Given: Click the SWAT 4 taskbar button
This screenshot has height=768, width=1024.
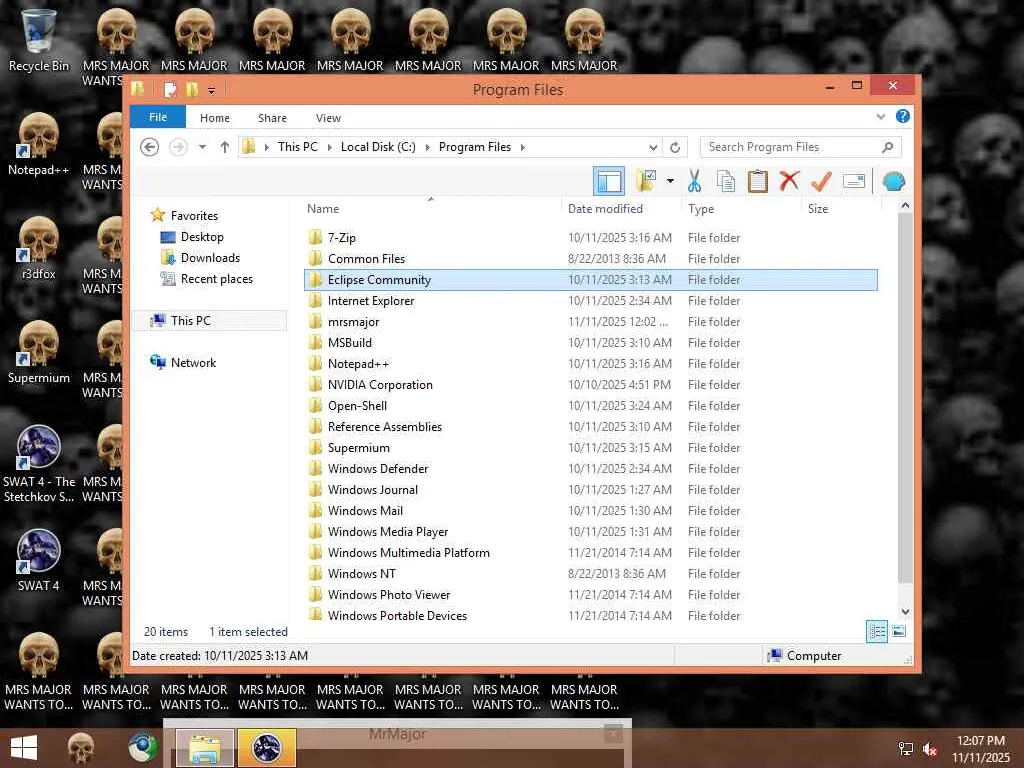Looking at the screenshot, I should [266, 748].
